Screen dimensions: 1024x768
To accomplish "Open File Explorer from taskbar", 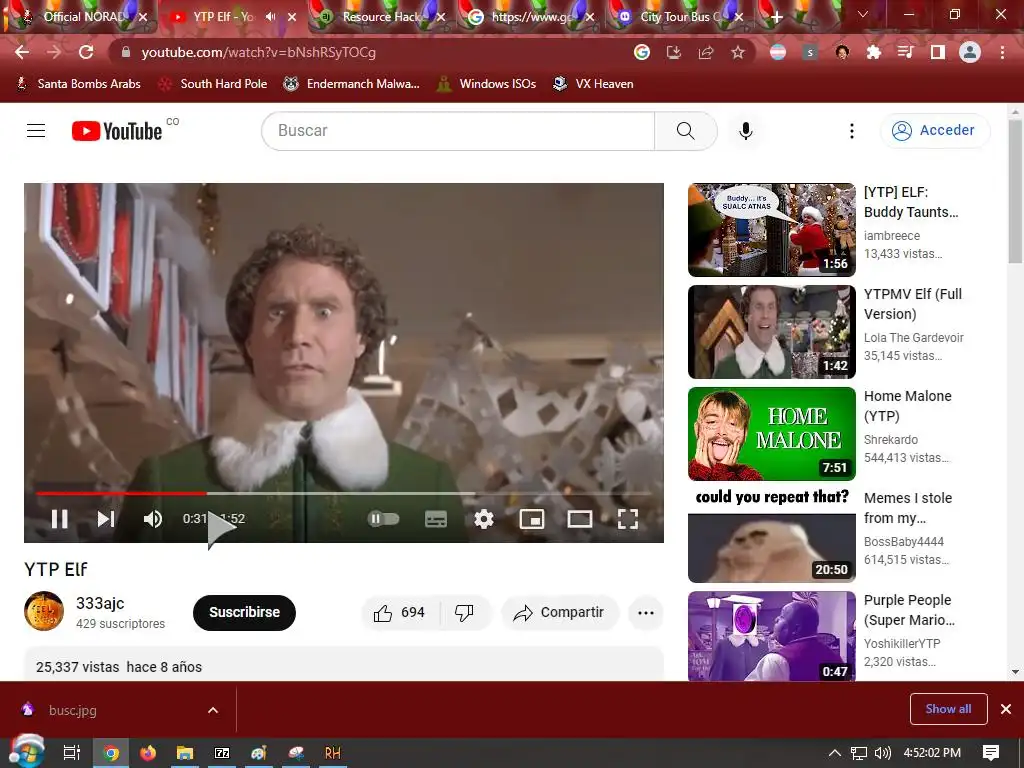I will point(185,753).
